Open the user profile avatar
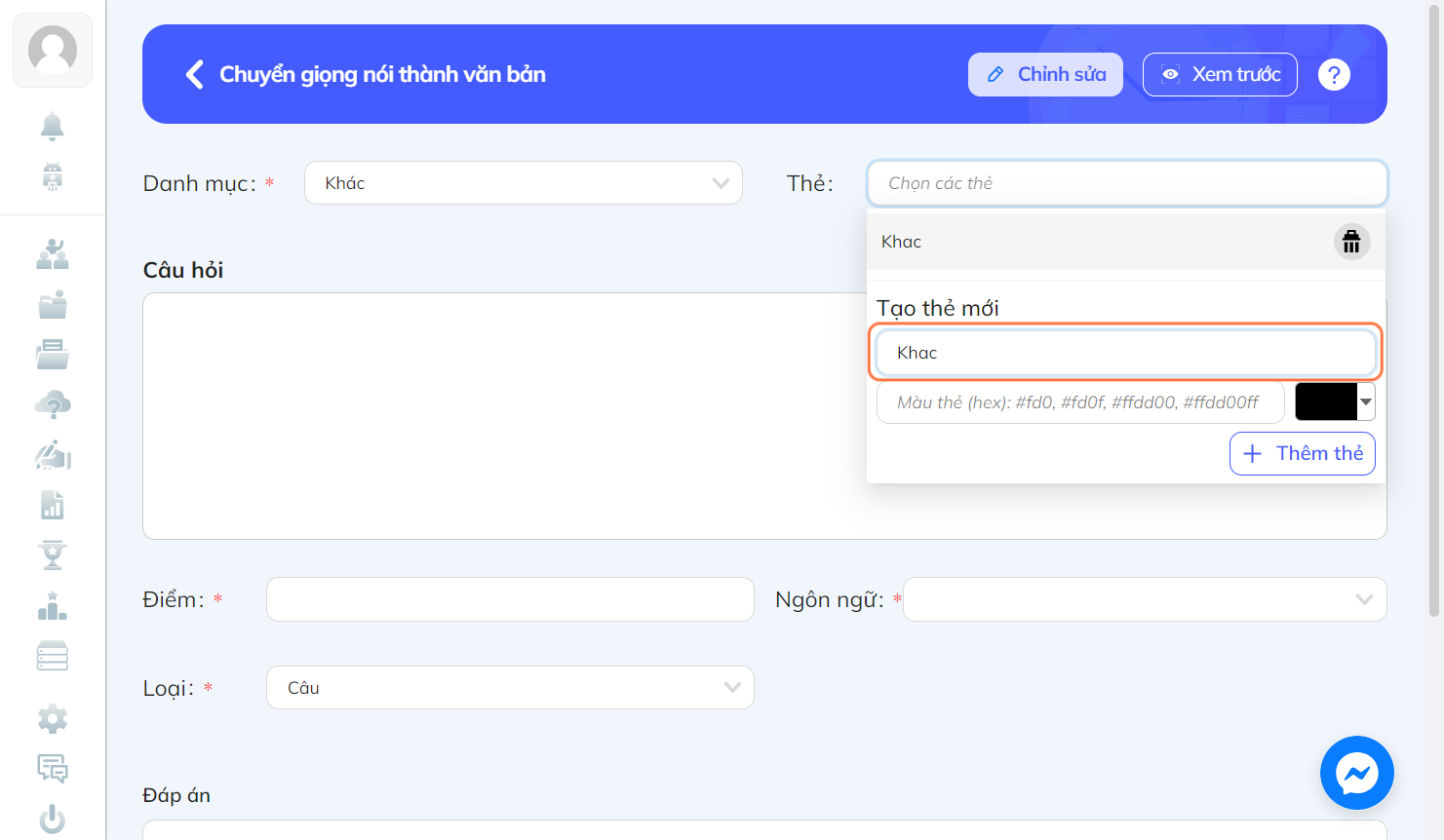This screenshot has height=840, width=1444. (53, 50)
